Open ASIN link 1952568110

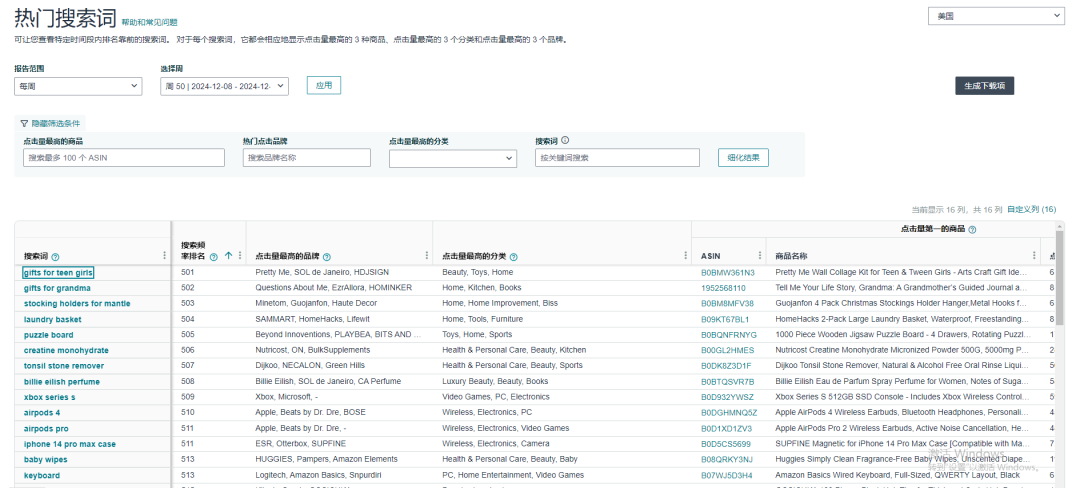pyautogui.click(x=723, y=288)
